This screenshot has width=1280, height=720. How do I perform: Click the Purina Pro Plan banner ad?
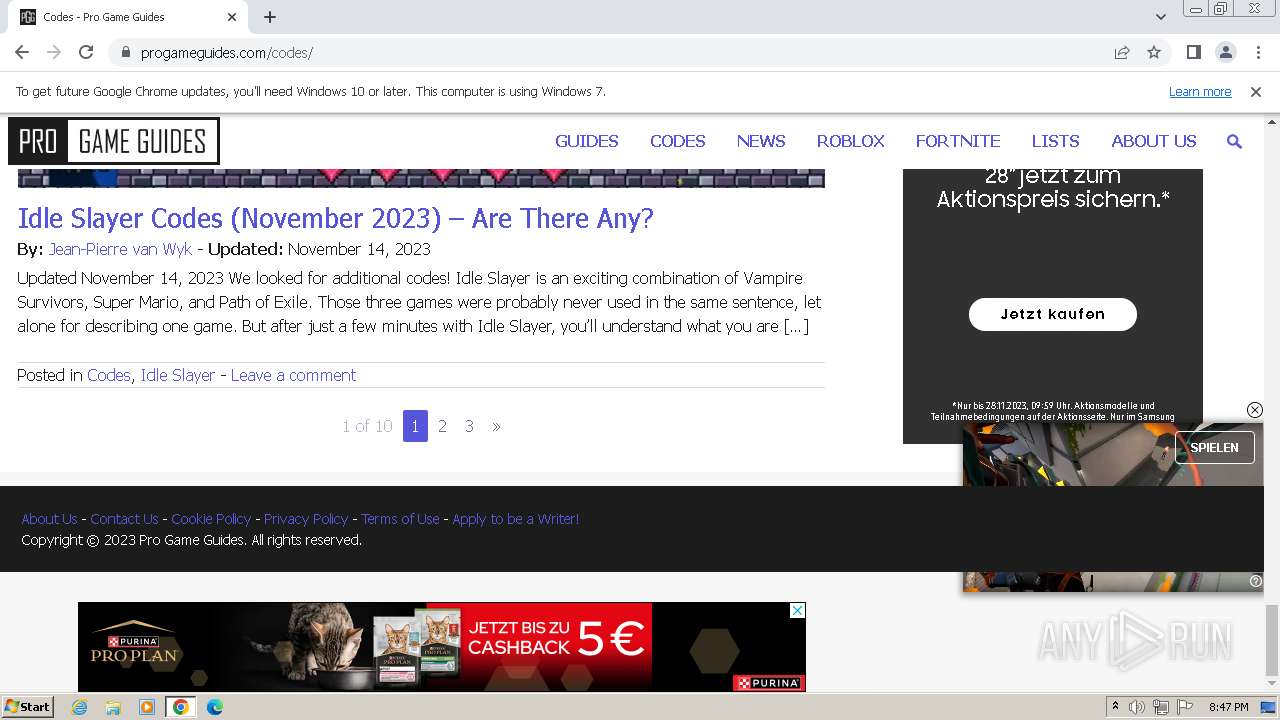pyautogui.click(x=442, y=647)
